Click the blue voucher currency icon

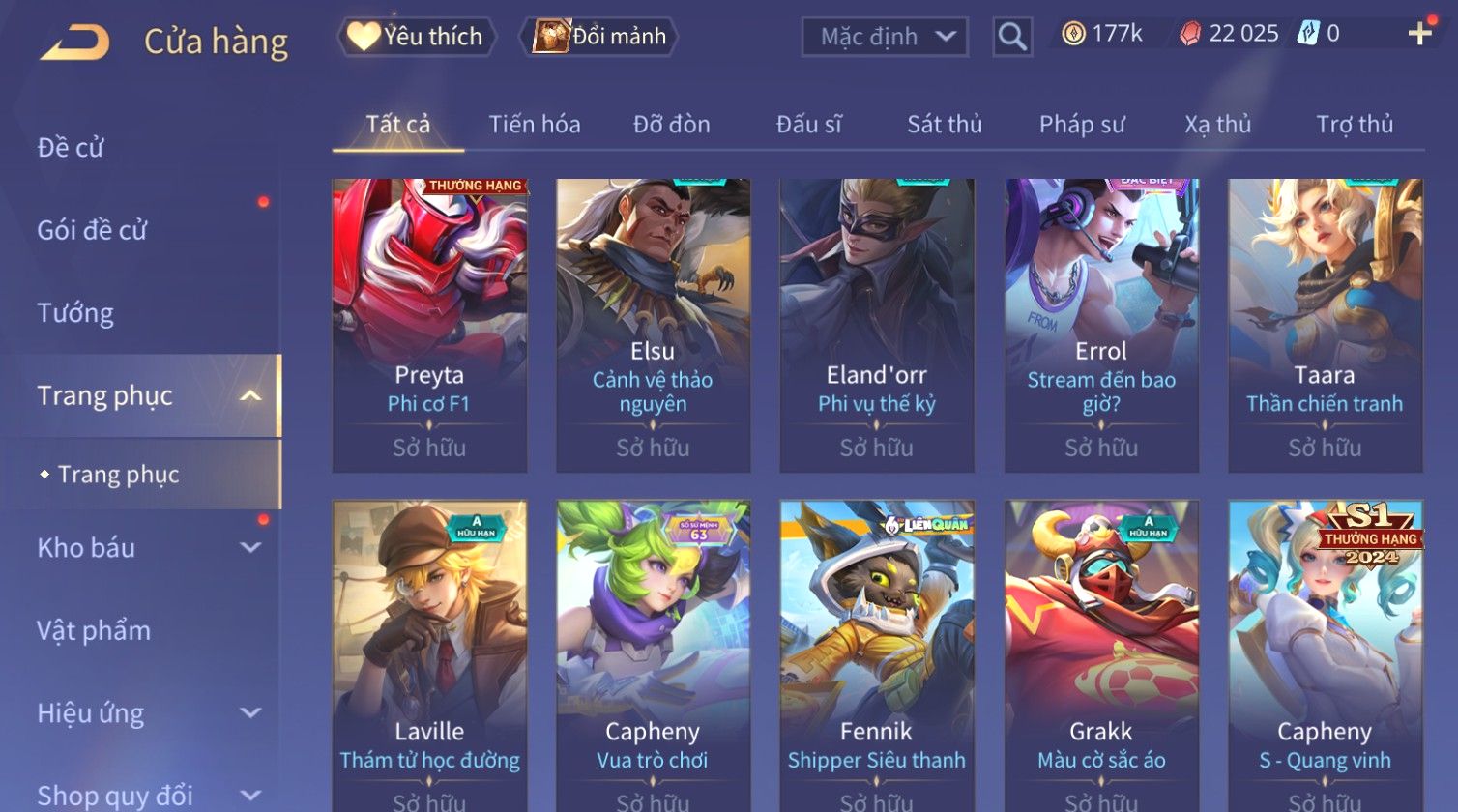coord(1308,34)
